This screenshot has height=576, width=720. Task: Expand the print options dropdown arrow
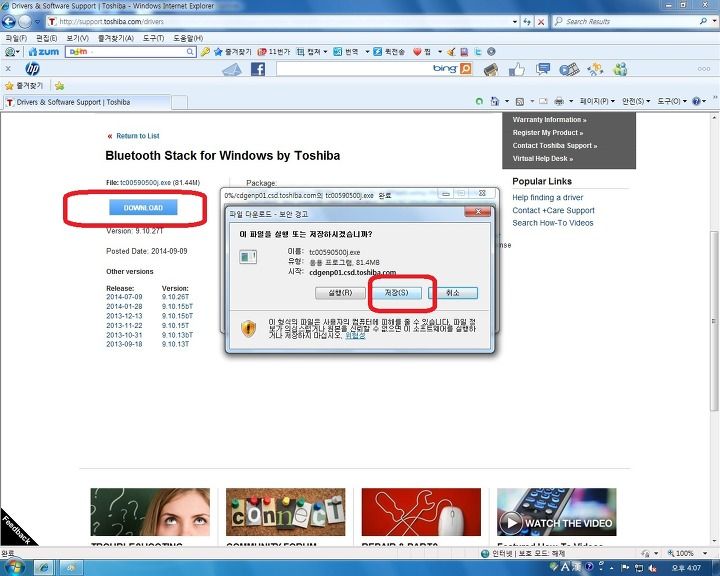571,101
